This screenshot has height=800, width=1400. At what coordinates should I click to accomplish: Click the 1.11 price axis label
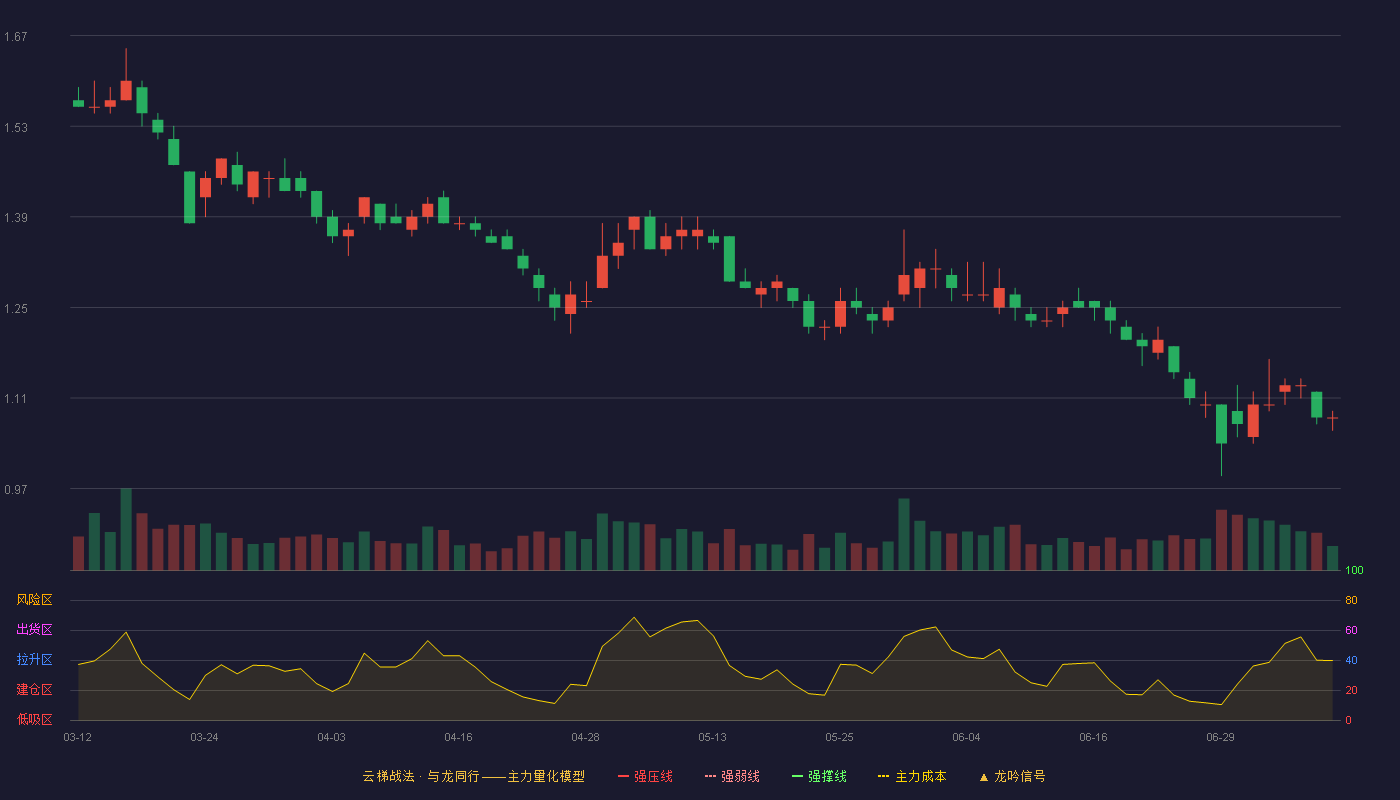click(x=16, y=399)
